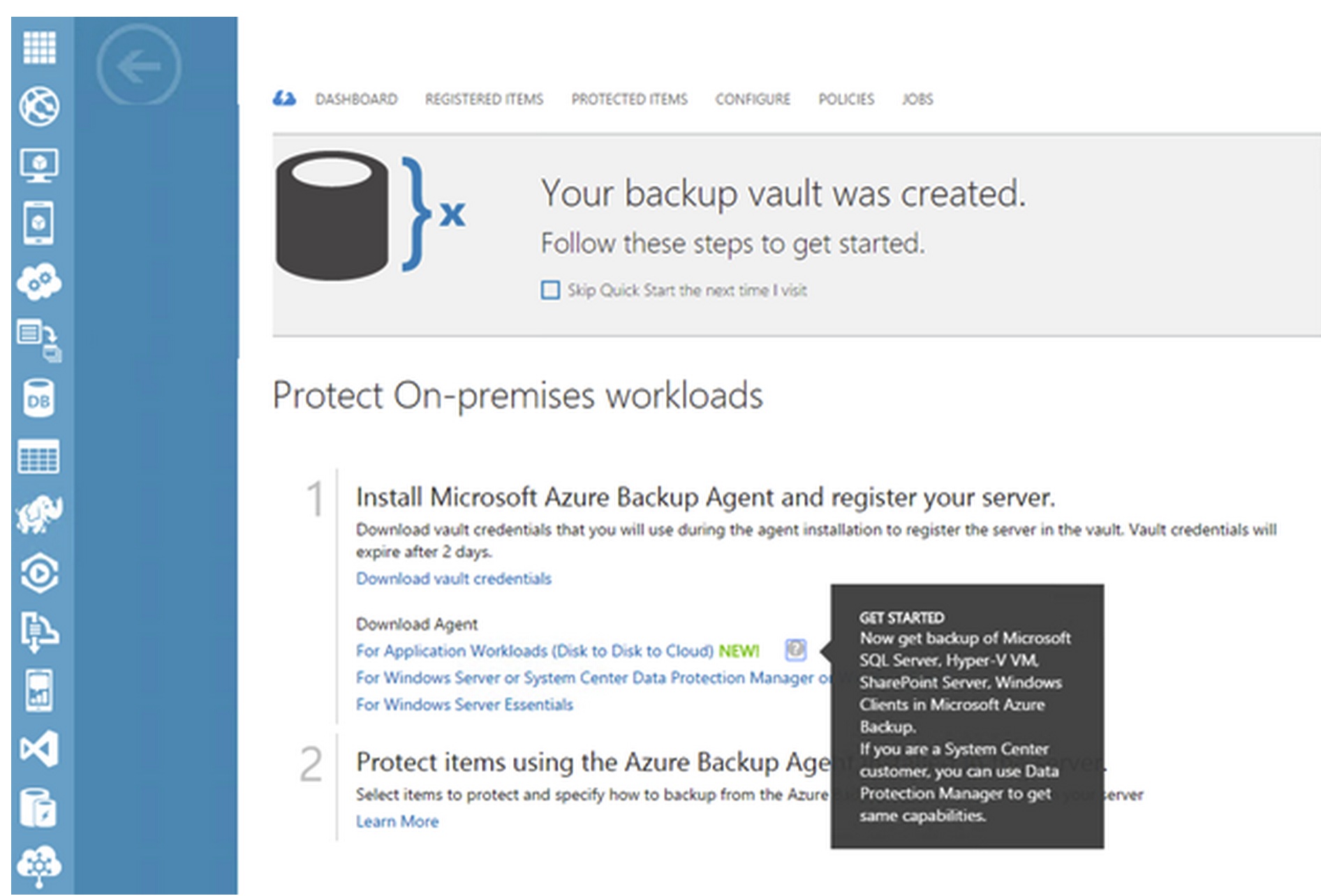Open Visual Studio icon in sidebar
The image size is (1321, 896).
click(39, 749)
